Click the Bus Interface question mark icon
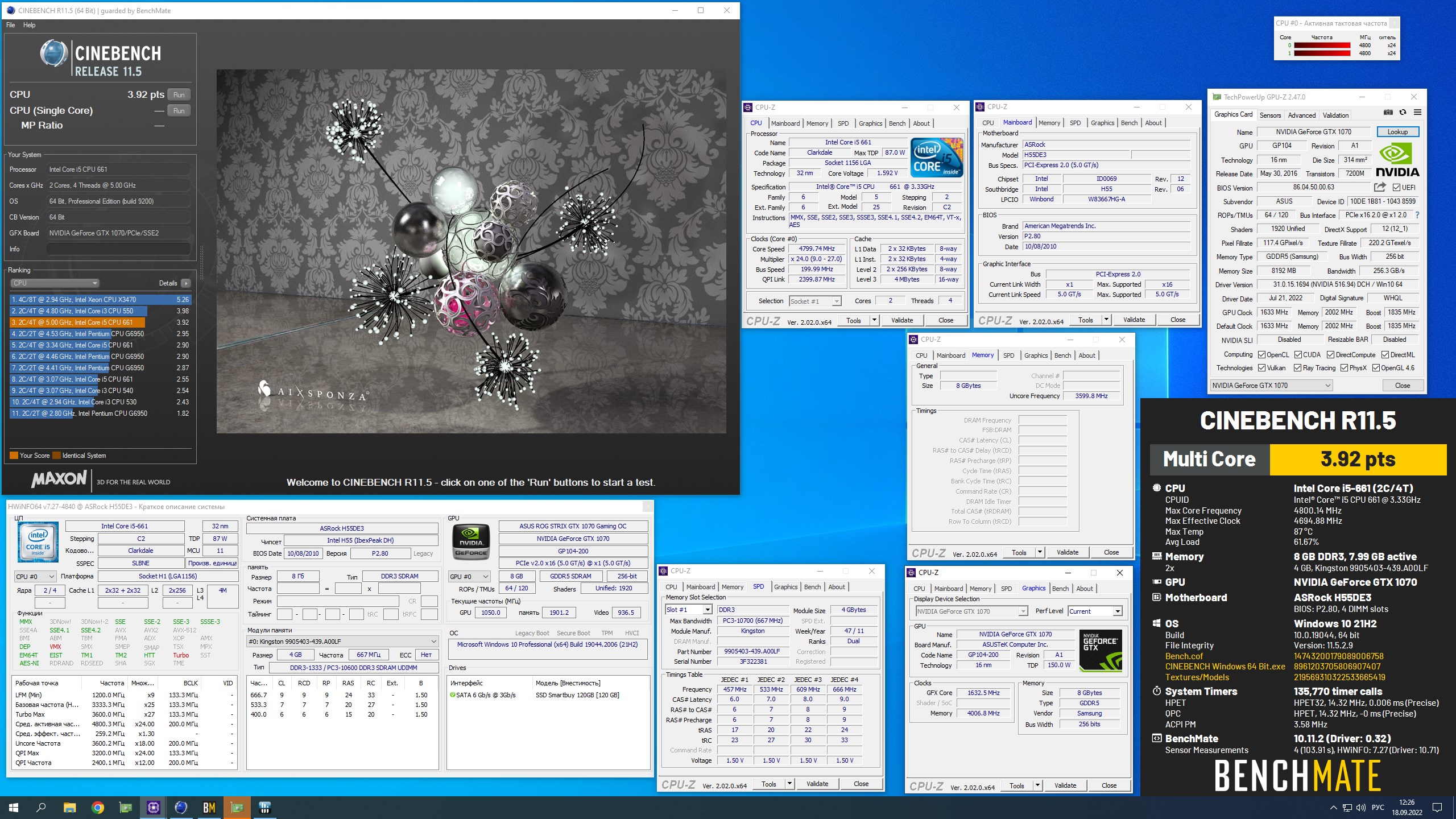 tap(1417, 215)
